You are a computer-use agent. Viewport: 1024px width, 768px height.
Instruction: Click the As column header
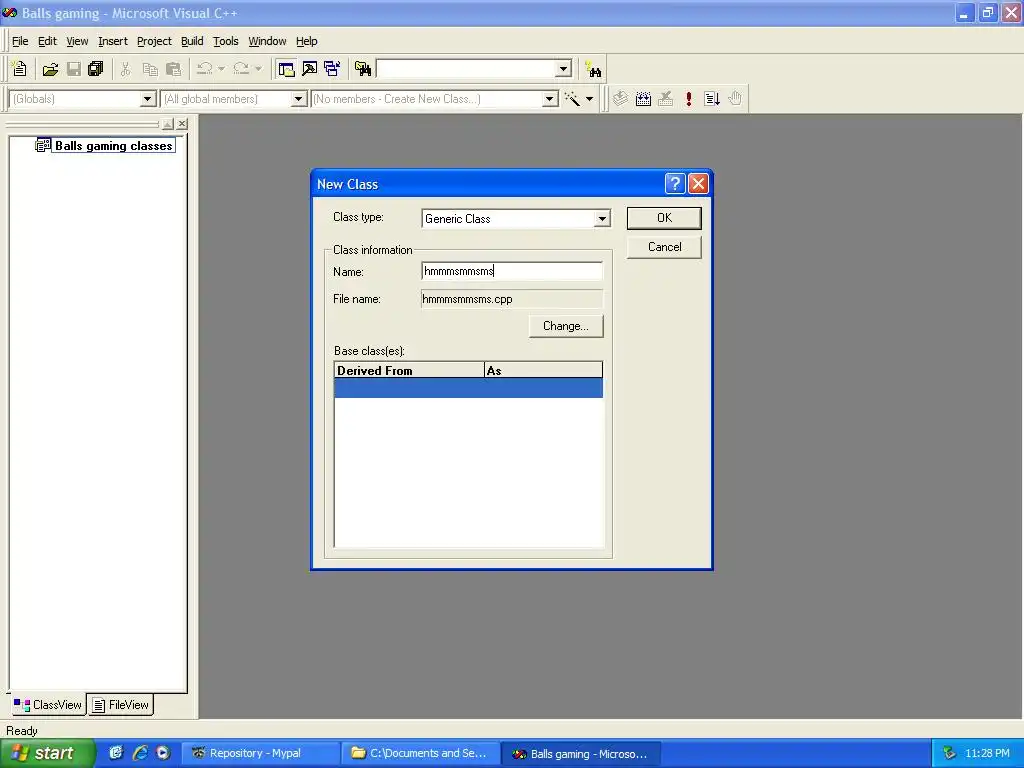[543, 370]
